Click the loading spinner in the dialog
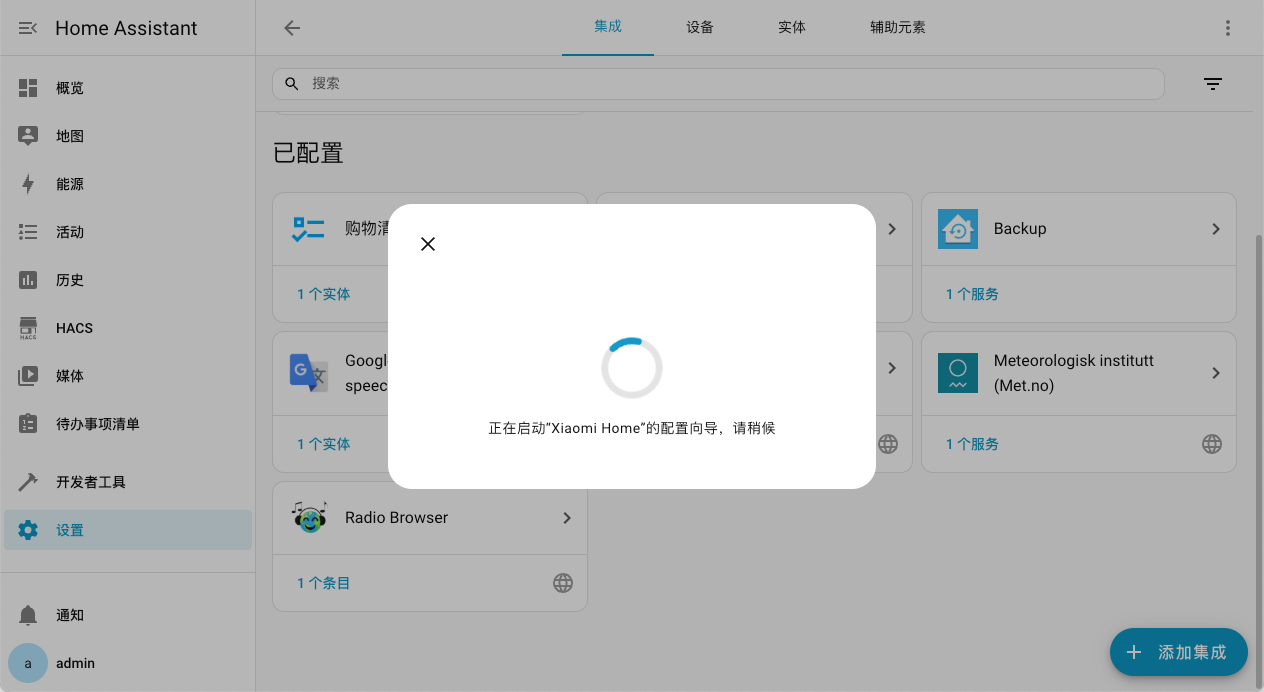Screen dimensions: 1264x692 (631, 368)
